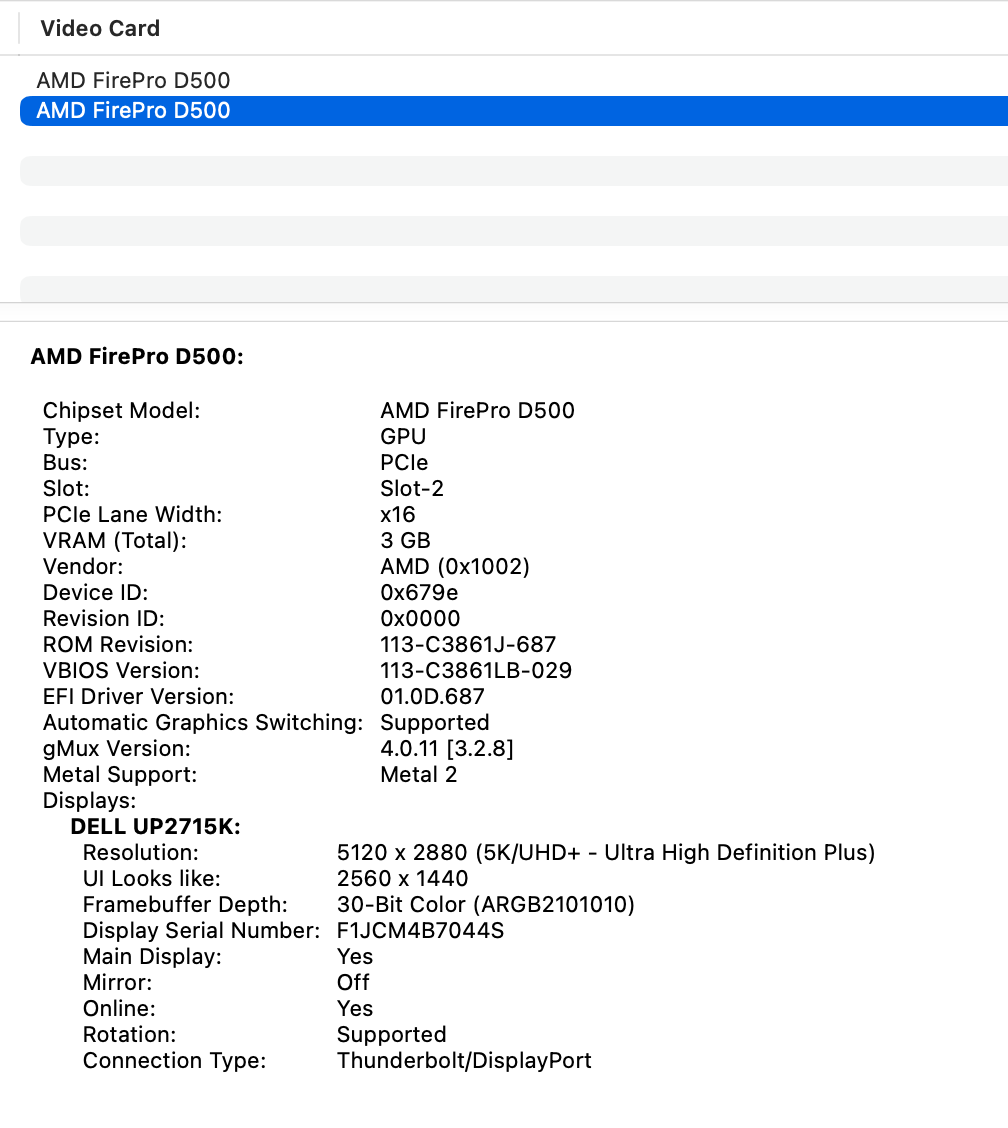Click the Revision ID value 0x0000
1008x1128 pixels.
click(420, 618)
